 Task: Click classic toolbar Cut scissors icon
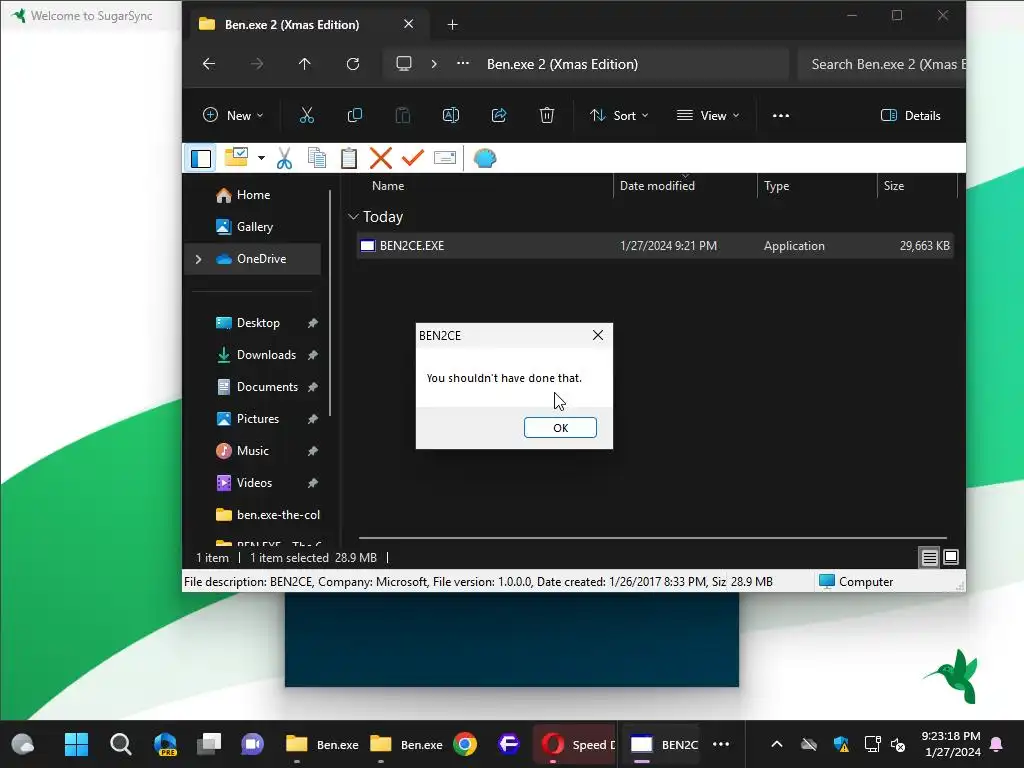(x=284, y=158)
